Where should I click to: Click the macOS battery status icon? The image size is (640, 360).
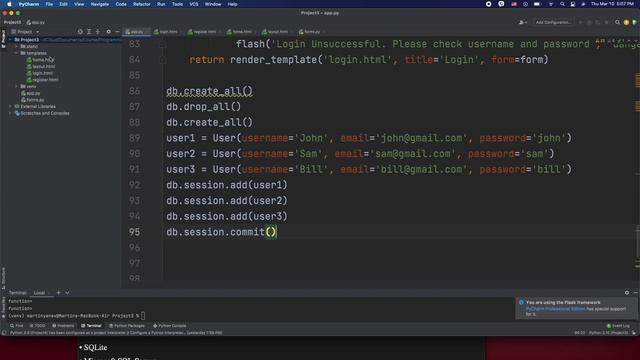538,4
